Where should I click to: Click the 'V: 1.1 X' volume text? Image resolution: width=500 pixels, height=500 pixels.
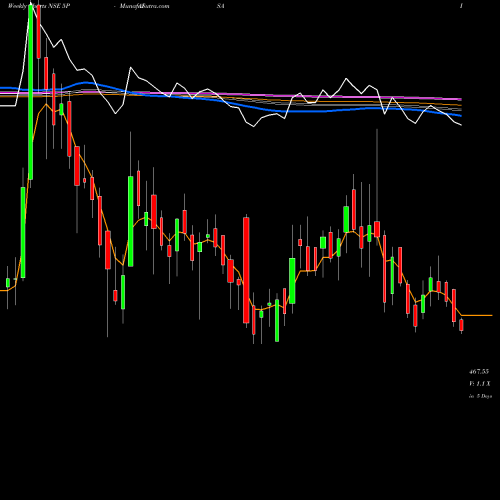[x=480, y=384]
